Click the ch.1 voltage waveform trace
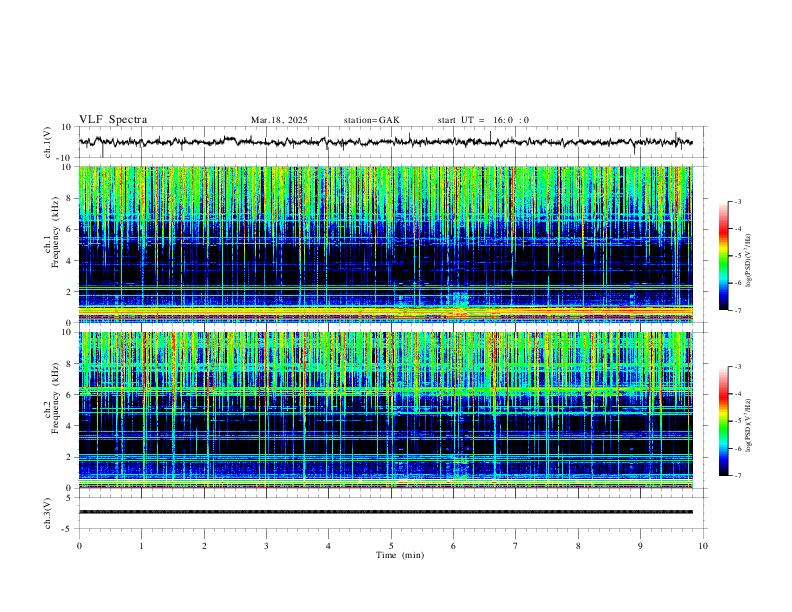The width and height of the screenshot is (792, 612). 385,142
